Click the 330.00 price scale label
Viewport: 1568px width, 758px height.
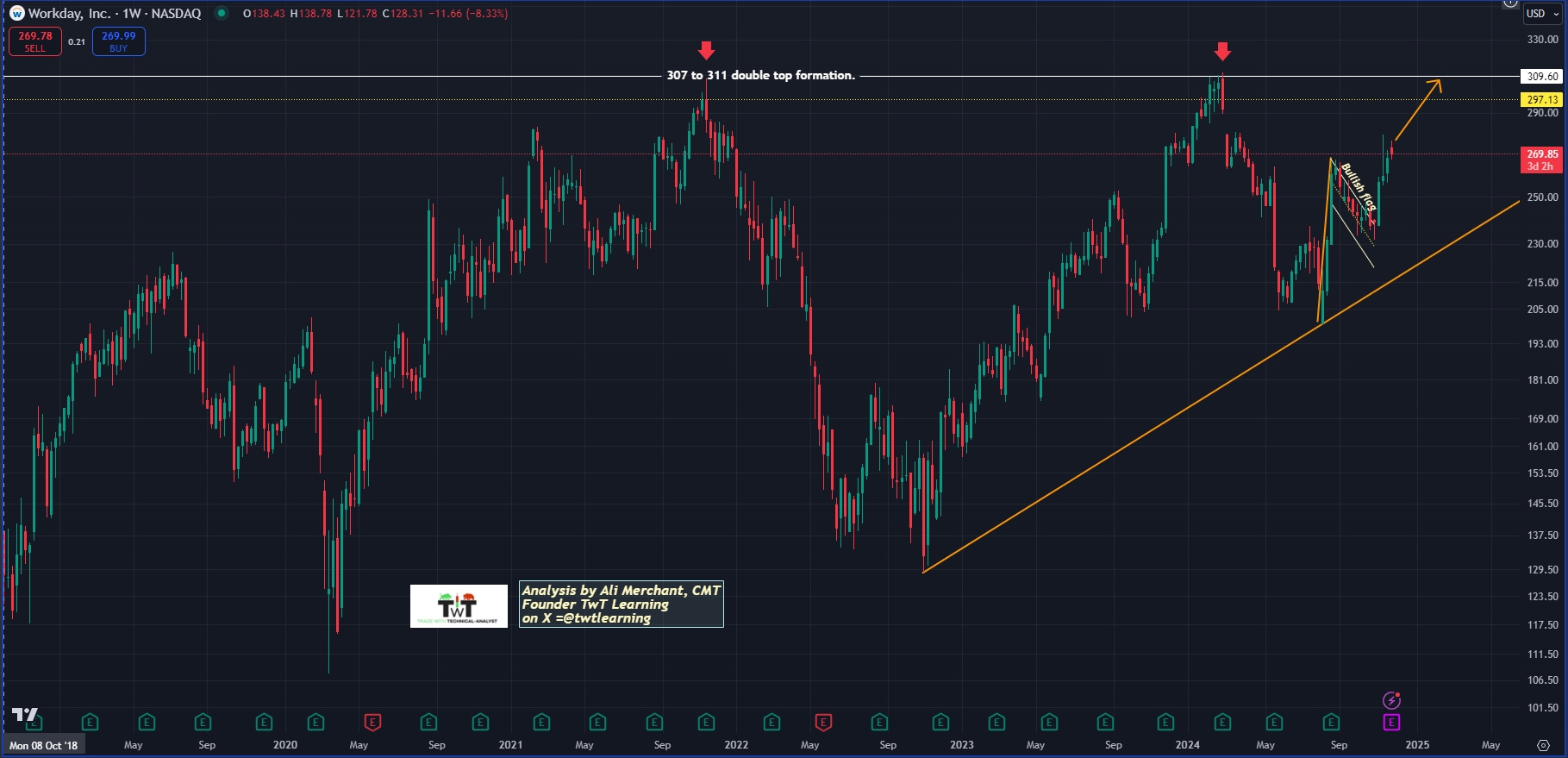[x=1542, y=40]
